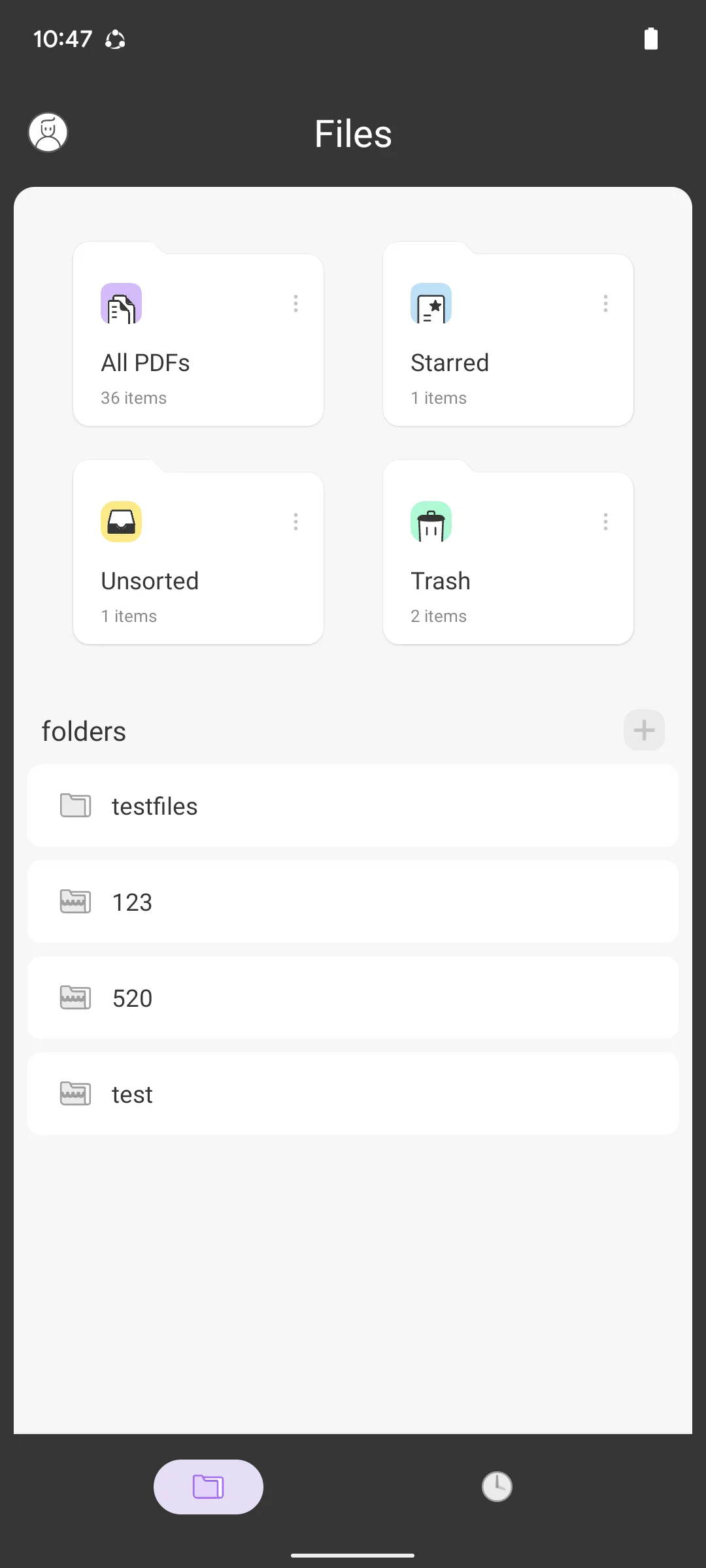
Task: Tap the Unsorted yellow inbox icon
Action: [x=121, y=522]
